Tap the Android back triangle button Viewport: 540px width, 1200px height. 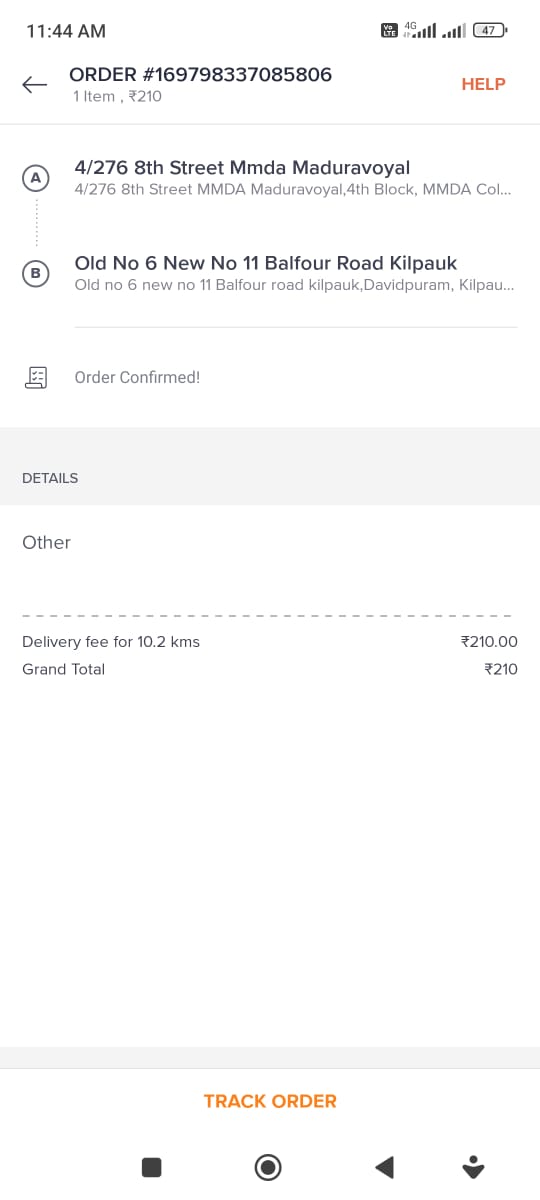(x=384, y=1166)
